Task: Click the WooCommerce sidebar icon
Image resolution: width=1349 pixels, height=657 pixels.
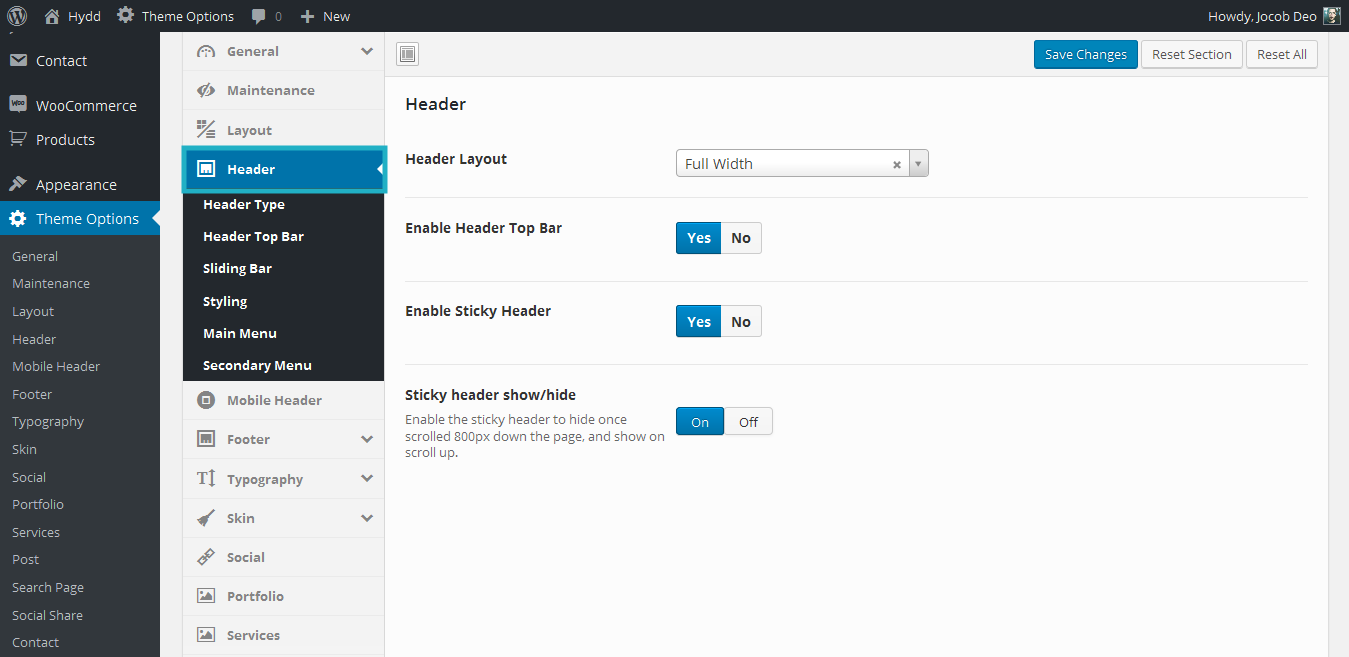Action: (18, 105)
